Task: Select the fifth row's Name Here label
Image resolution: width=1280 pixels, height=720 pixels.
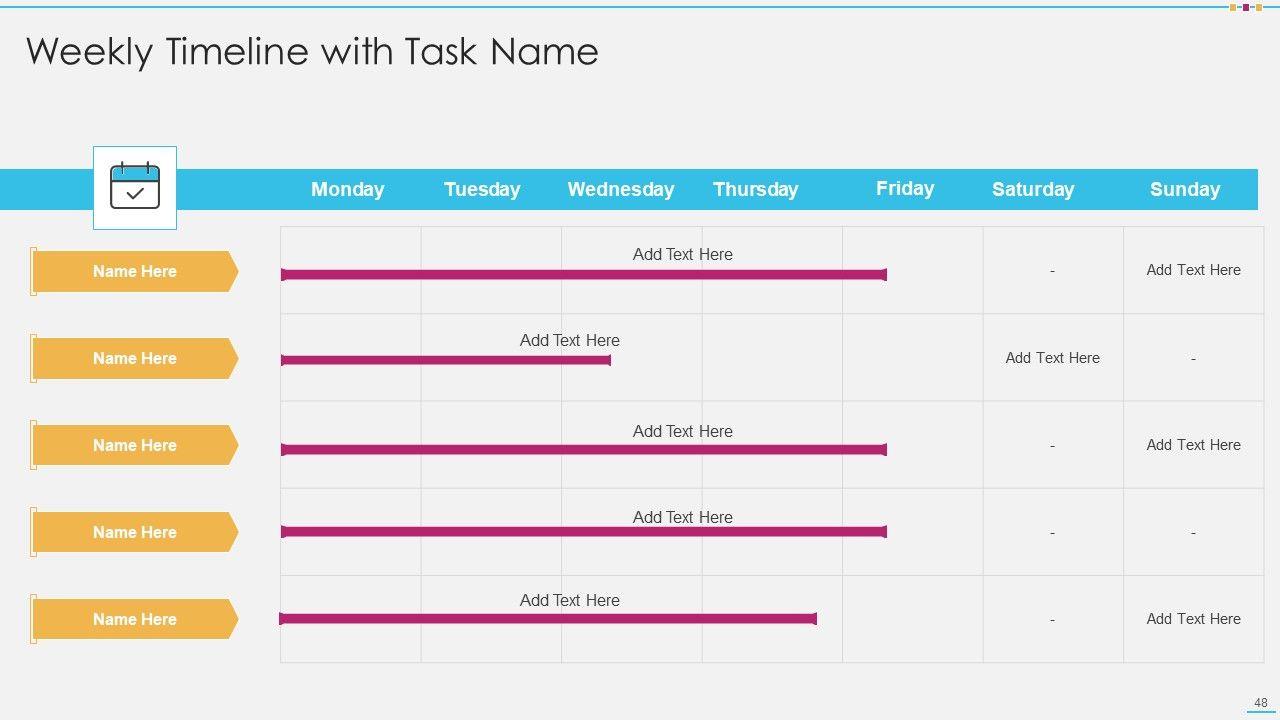Action: point(135,619)
